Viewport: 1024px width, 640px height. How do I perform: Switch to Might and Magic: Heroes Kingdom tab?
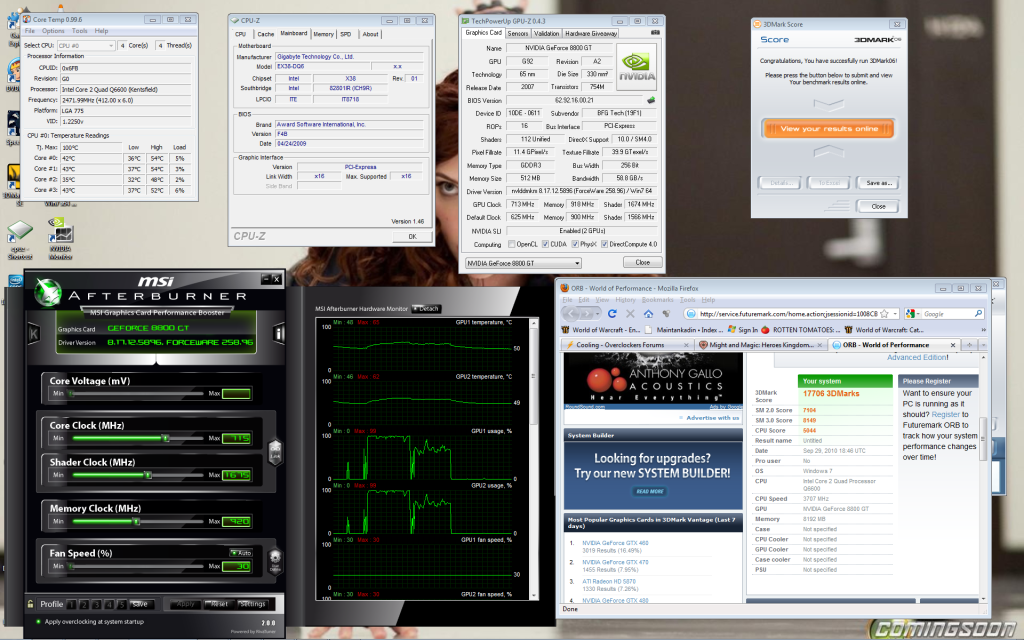[x=760, y=345]
